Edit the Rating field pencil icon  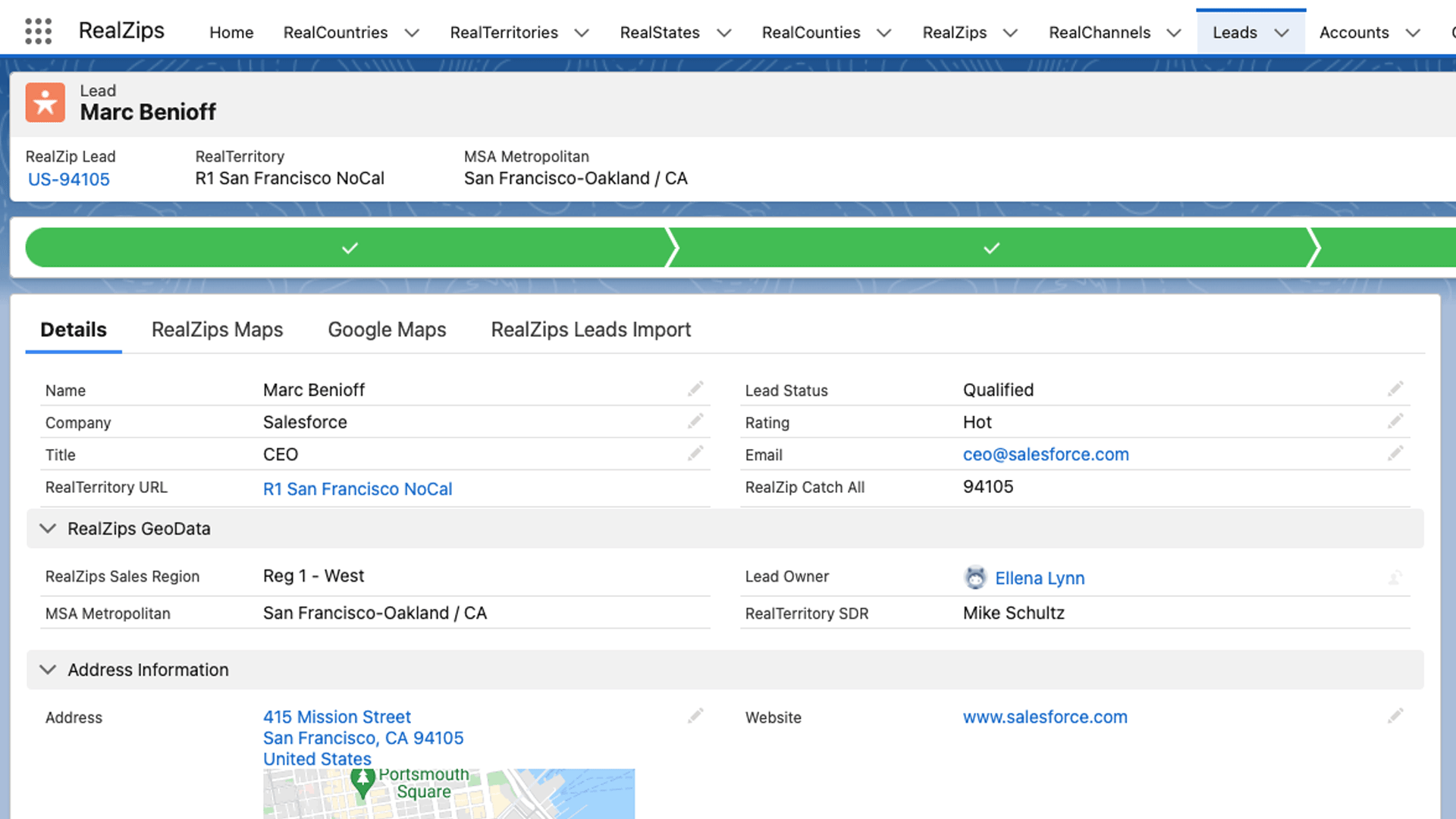click(x=1396, y=421)
